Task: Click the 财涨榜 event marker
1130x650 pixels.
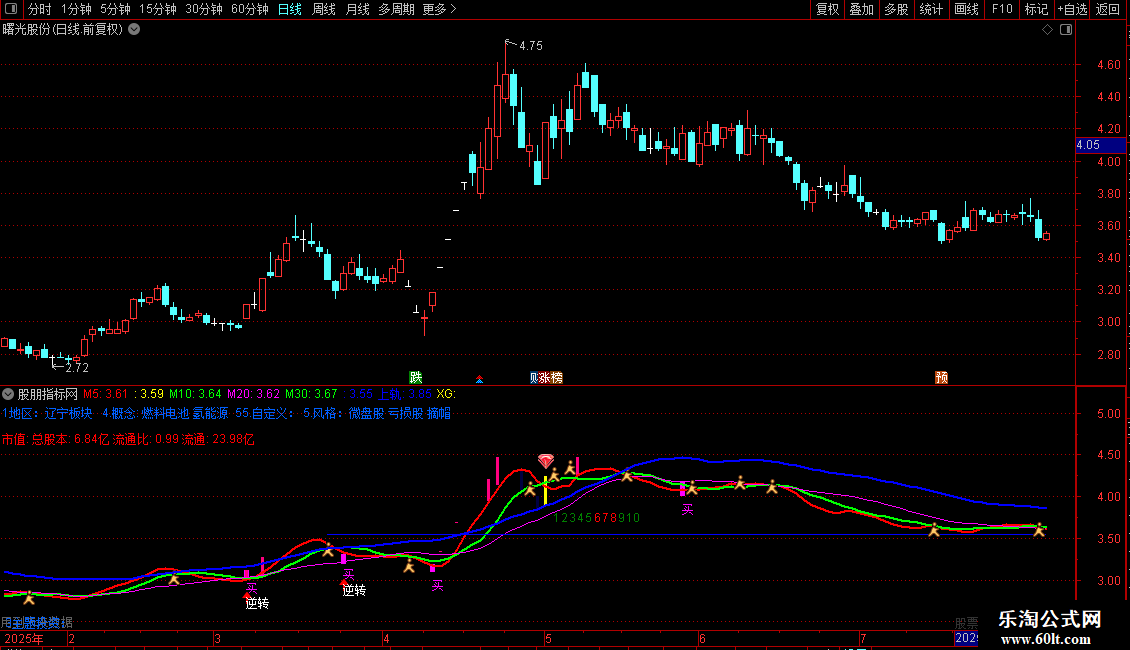Action: tap(546, 378)
